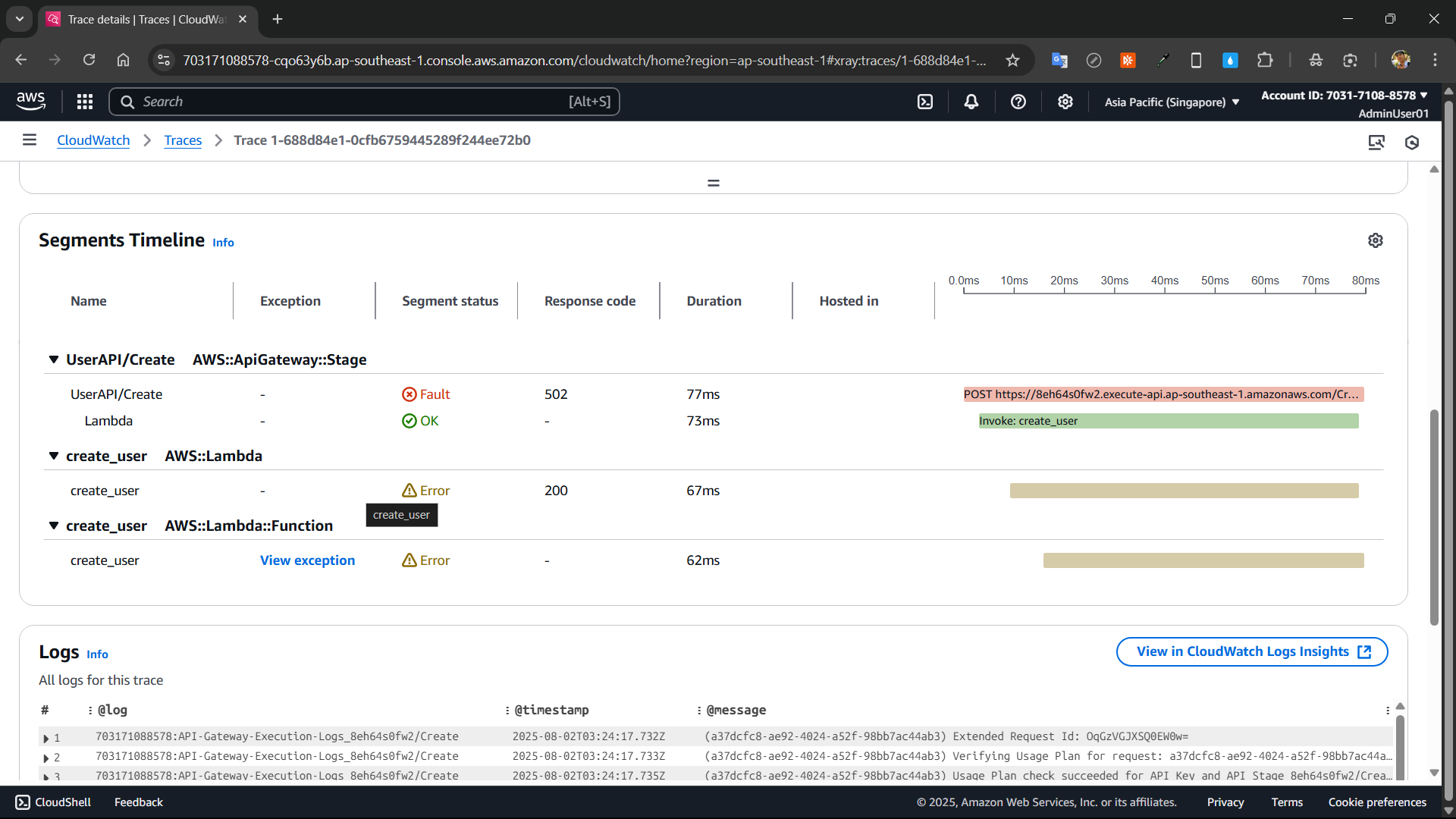Viewport: 1456px width, 819px height.
Task: Open Segments Timeline settings gear
Action: [1376, 240]
